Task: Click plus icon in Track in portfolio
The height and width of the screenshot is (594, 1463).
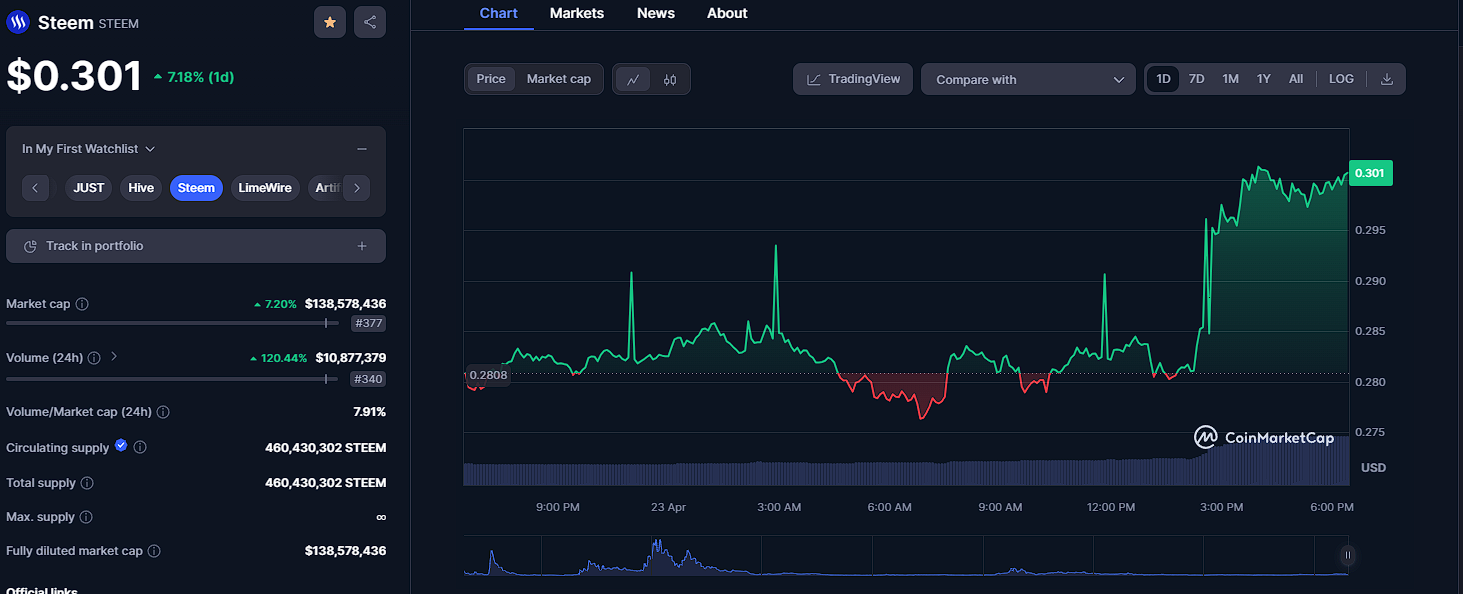Action: click(x=362, y=246)
